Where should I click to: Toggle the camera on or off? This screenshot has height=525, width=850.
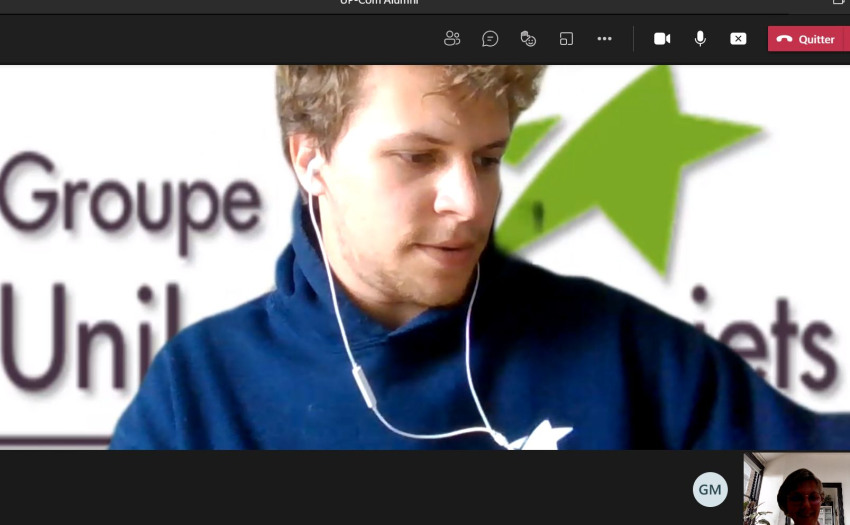coord(662,39)
